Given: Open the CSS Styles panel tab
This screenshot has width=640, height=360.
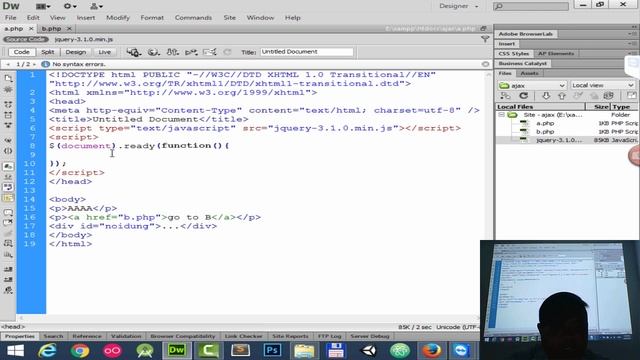Looking at the screenshot, I should pos(513,53).
